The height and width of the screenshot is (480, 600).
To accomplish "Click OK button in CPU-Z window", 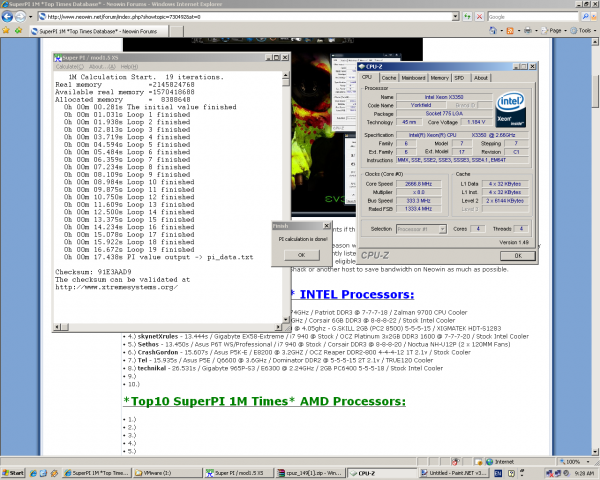I will coord(518,256).
